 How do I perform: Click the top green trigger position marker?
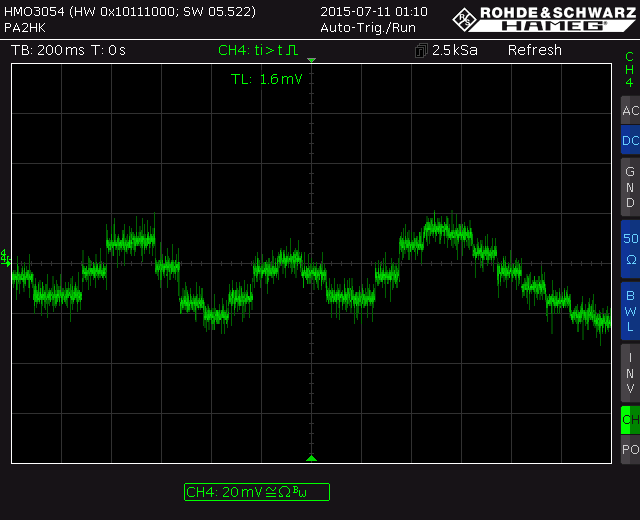(311, 61)
